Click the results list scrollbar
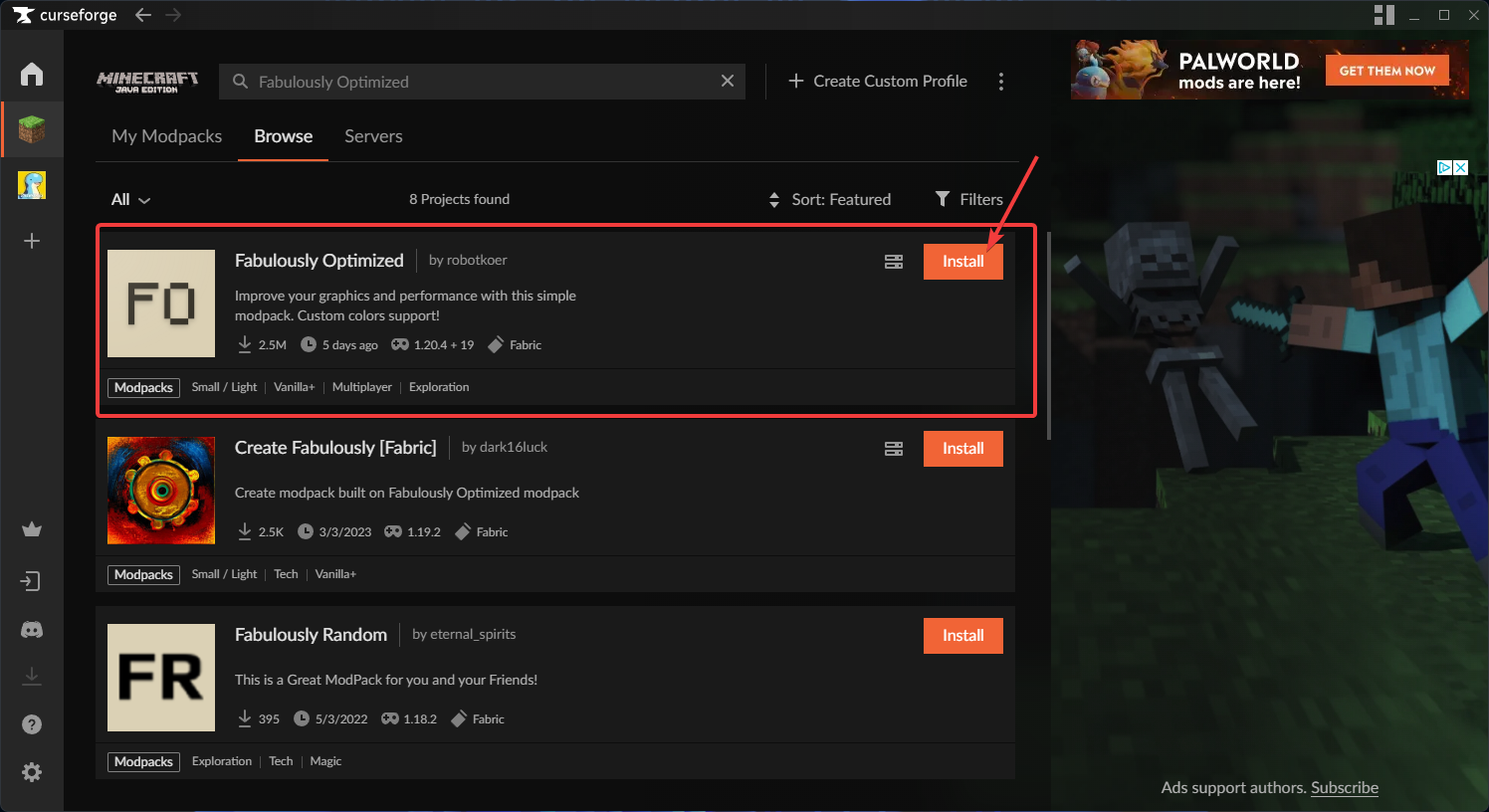Screen dimensions: 1489x812 (x=1047, y=335)
